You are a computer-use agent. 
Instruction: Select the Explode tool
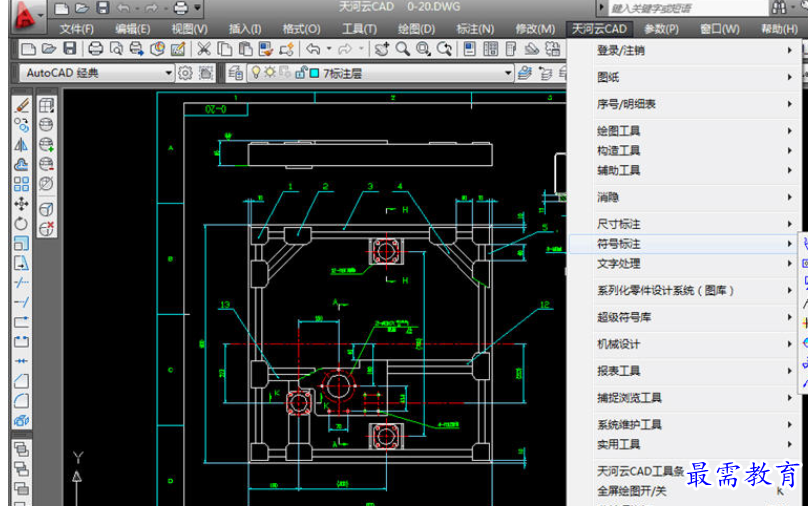point(22,420)
